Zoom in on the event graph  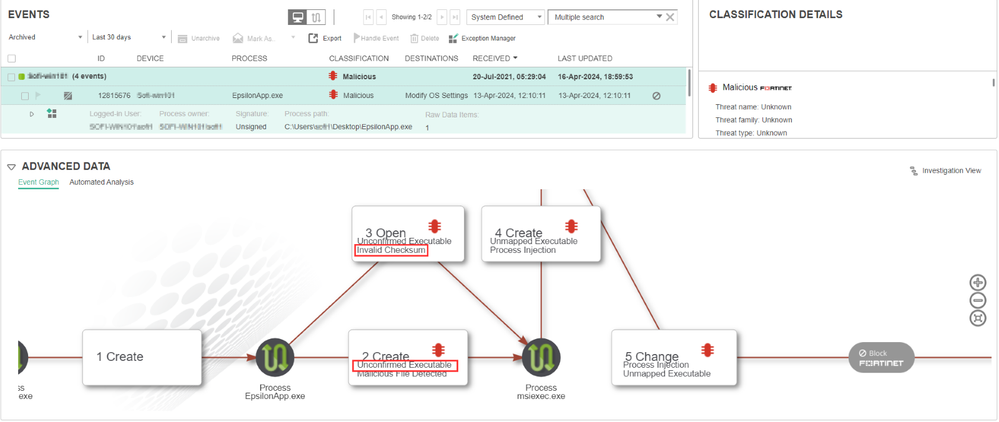(x=977, y=282)
